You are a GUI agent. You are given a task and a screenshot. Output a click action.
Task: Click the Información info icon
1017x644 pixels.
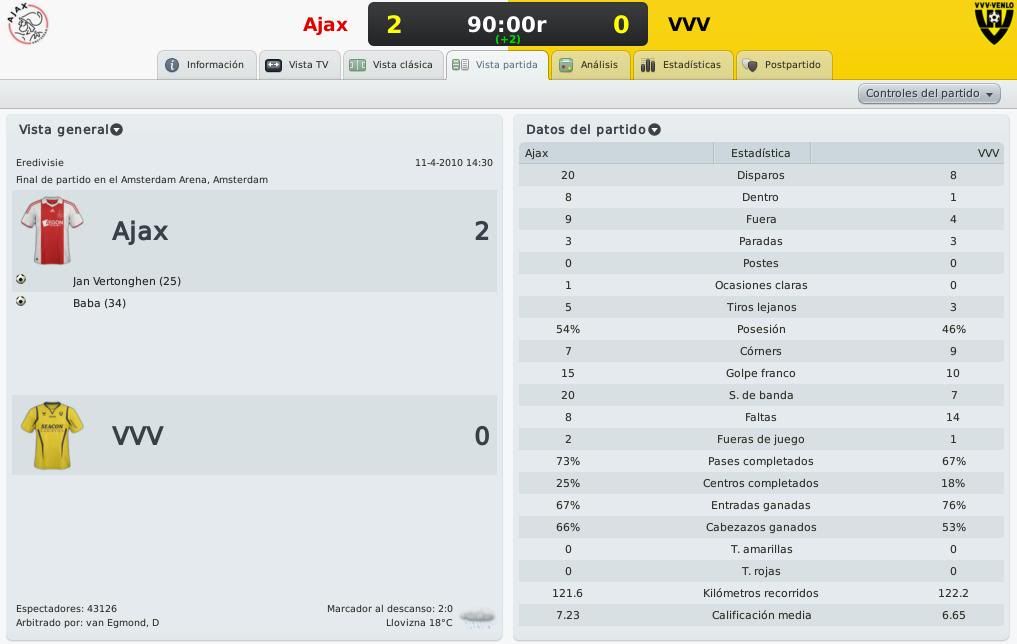172,65
